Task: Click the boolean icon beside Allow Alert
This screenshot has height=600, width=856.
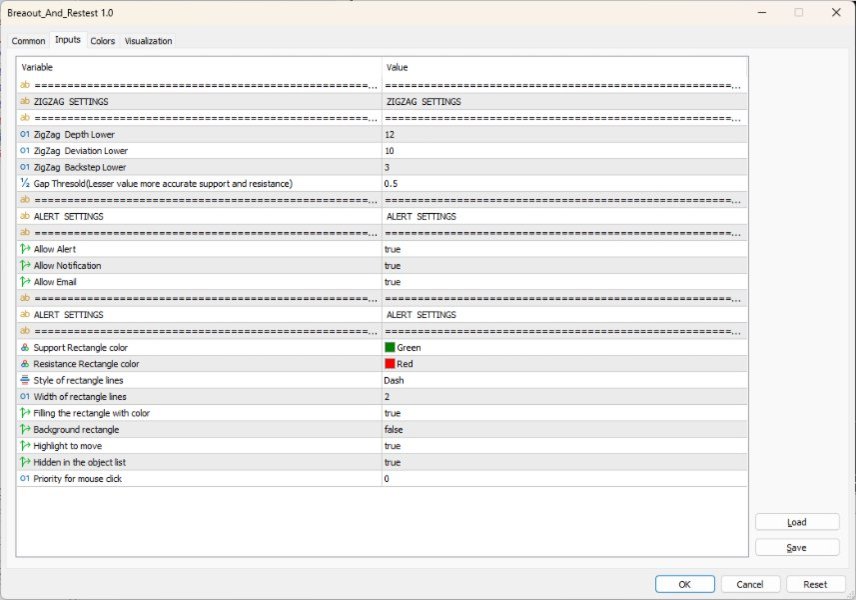Action: click(x=25, y=249)
